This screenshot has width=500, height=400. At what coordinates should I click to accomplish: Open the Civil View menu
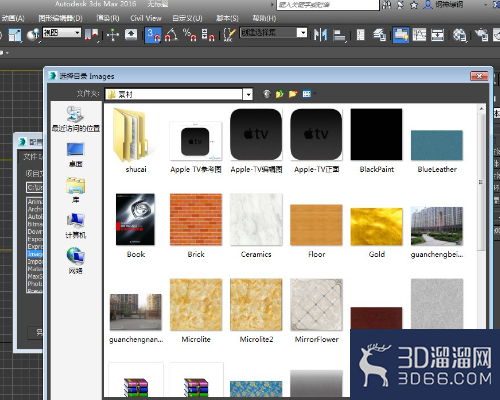click(146, 18)
